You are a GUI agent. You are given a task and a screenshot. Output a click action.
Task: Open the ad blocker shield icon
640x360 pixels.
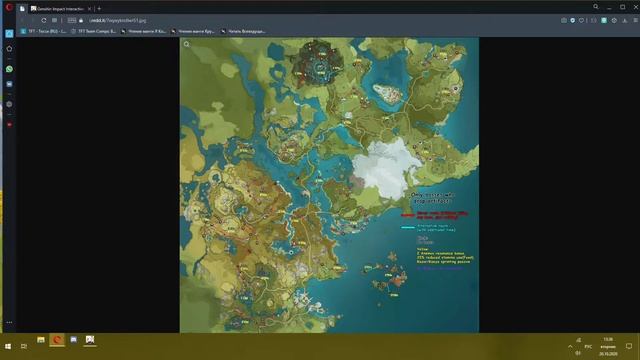click(573, 20)
